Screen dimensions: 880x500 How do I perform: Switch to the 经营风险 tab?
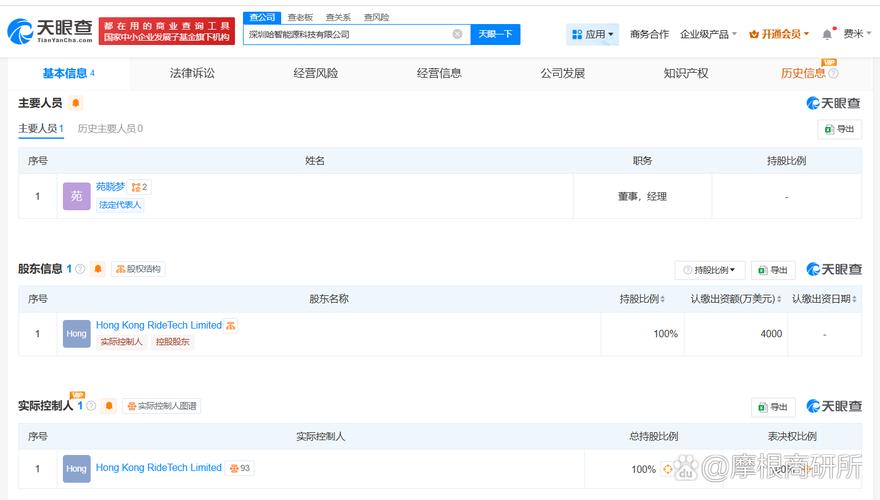pos(315,73)
